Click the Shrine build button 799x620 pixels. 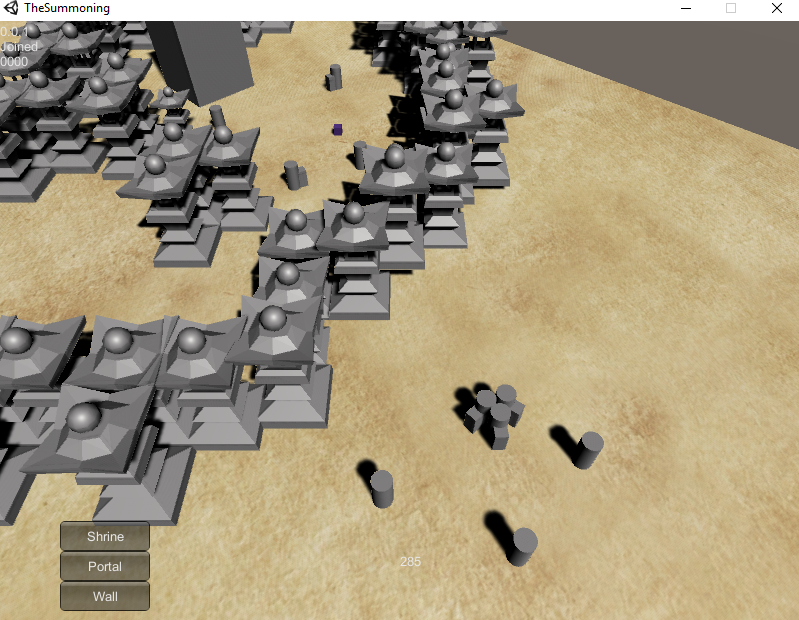[105, 537]
